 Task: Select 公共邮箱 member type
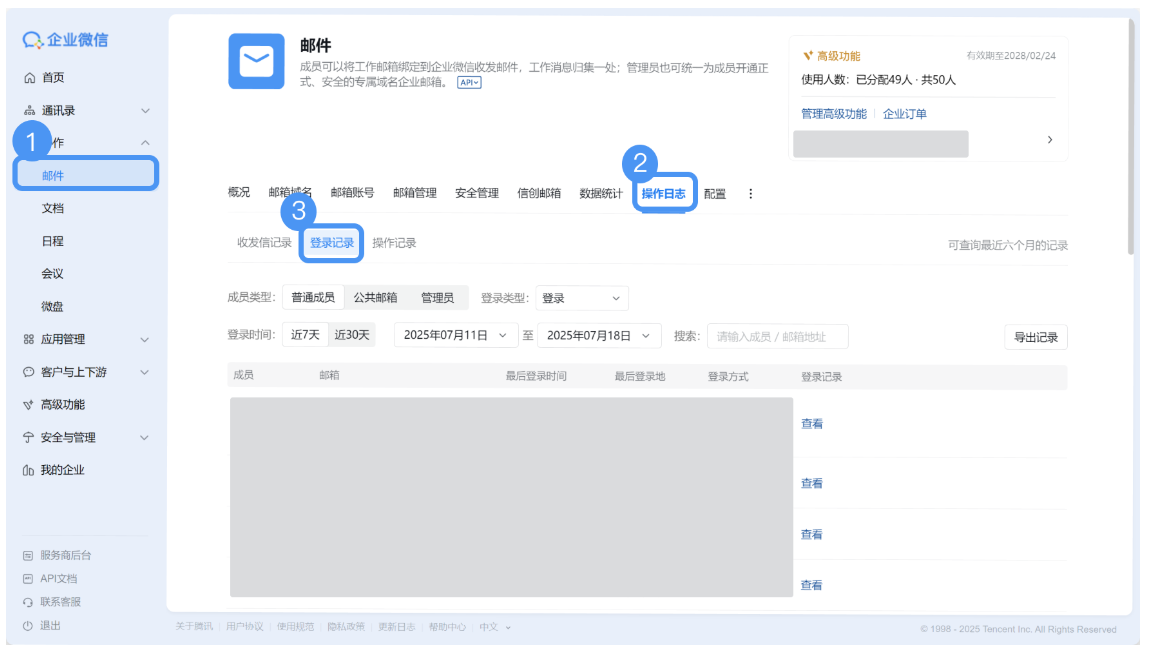(x=376, y=298)
